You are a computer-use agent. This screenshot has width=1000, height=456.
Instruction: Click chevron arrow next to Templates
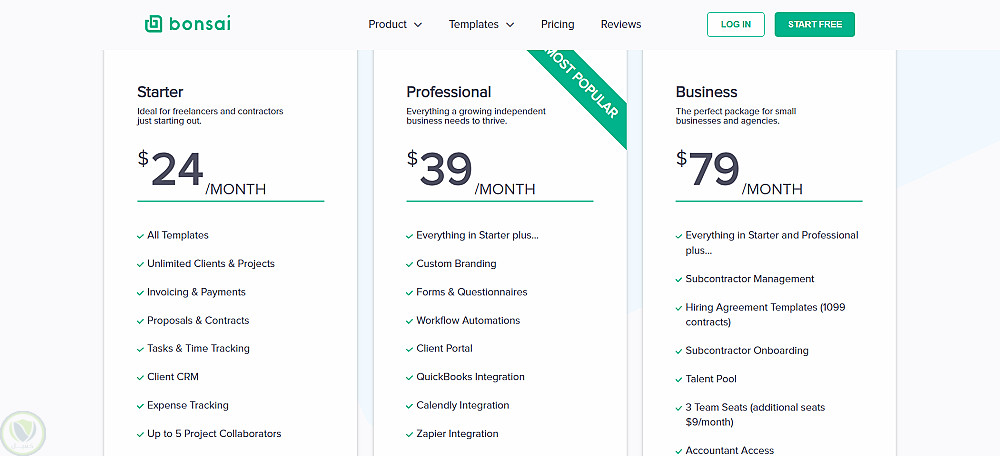pos(510,25)
